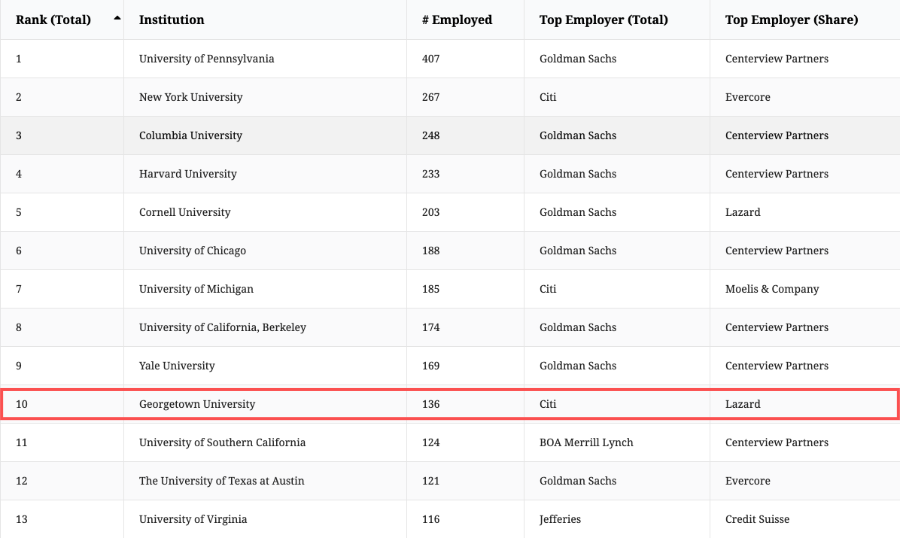
Task: Click Goldman Sachs in Texas at Austin row
Action: tap(577, 481)
